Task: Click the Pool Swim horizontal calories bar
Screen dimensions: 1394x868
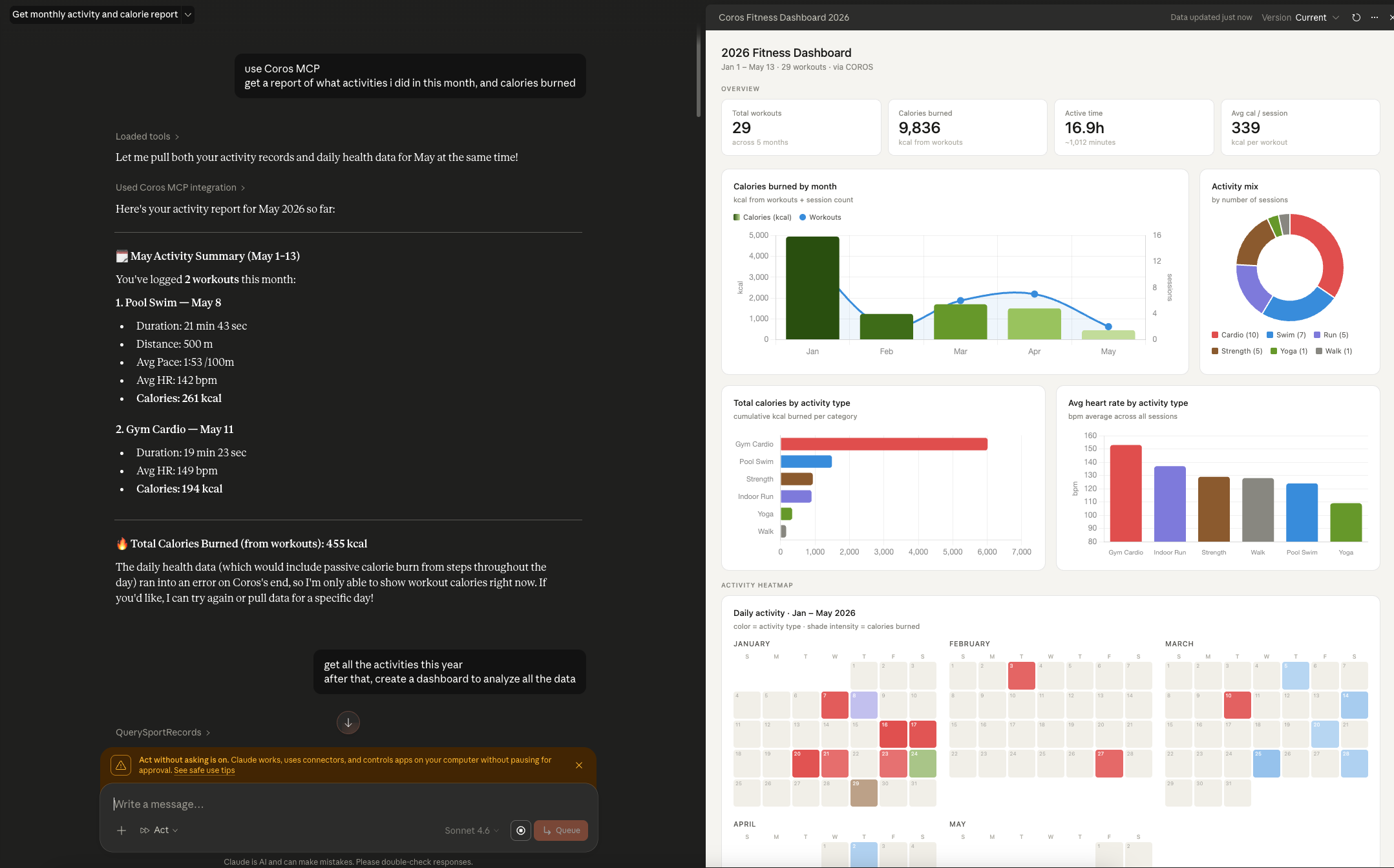Action: click(x=806, y=461)
